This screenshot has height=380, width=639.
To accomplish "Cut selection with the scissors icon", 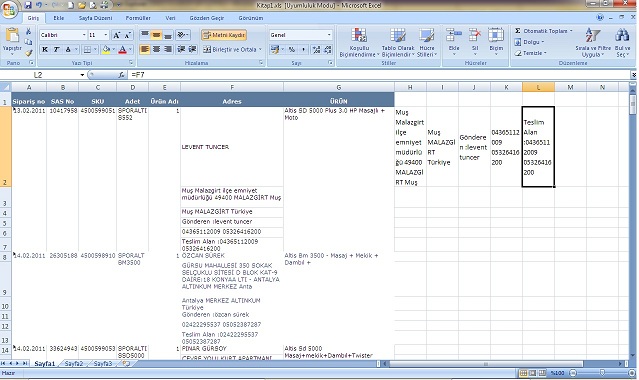I will tap(28, 31).
